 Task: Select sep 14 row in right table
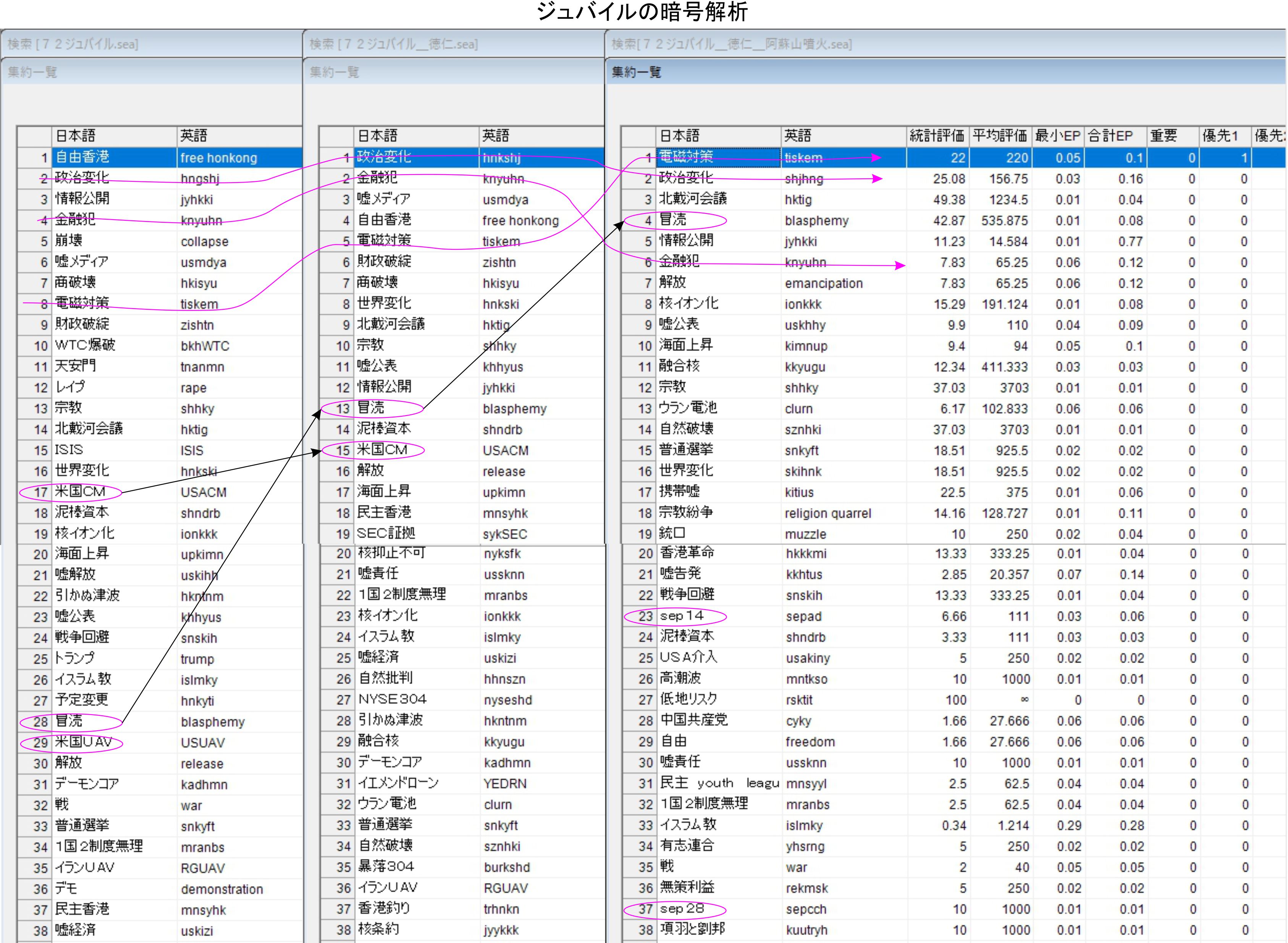682,616
